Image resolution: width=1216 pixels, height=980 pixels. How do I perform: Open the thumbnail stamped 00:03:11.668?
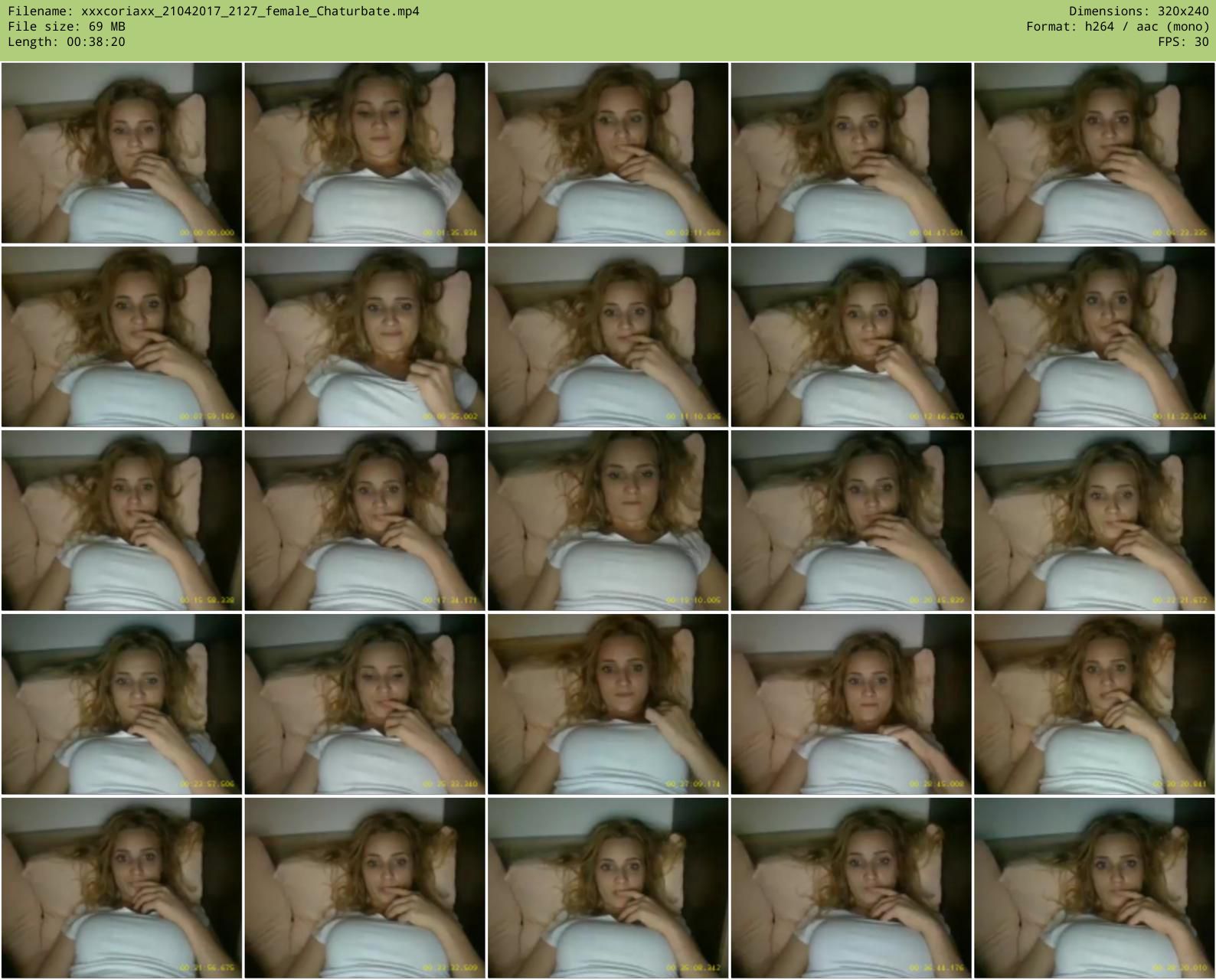point(608,153)
